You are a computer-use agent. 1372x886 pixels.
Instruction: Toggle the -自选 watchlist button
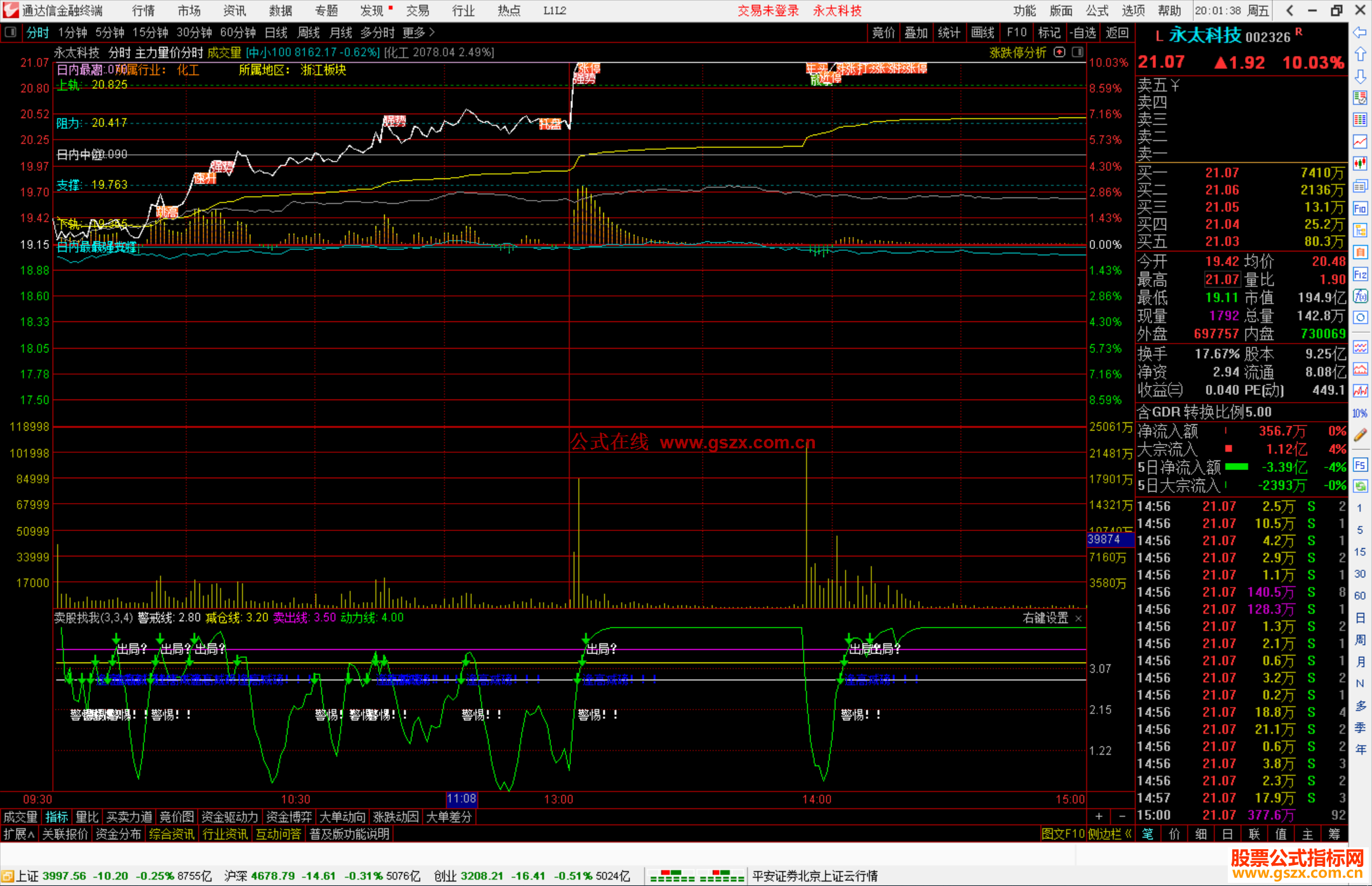point(1083,32)
